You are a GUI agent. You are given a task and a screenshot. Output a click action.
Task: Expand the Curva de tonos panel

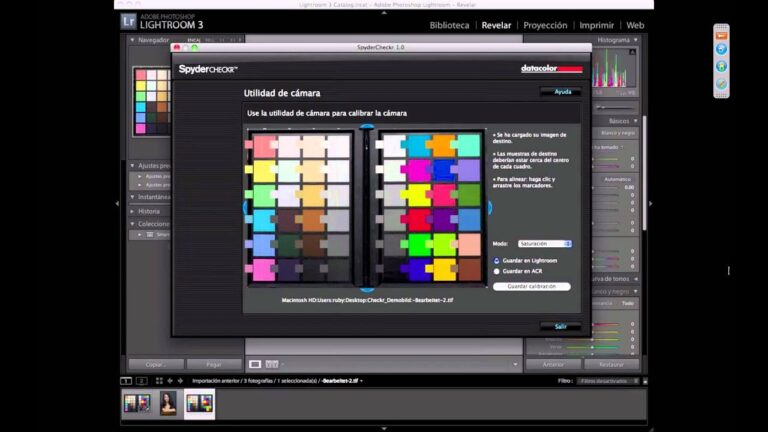coord(636,279)
